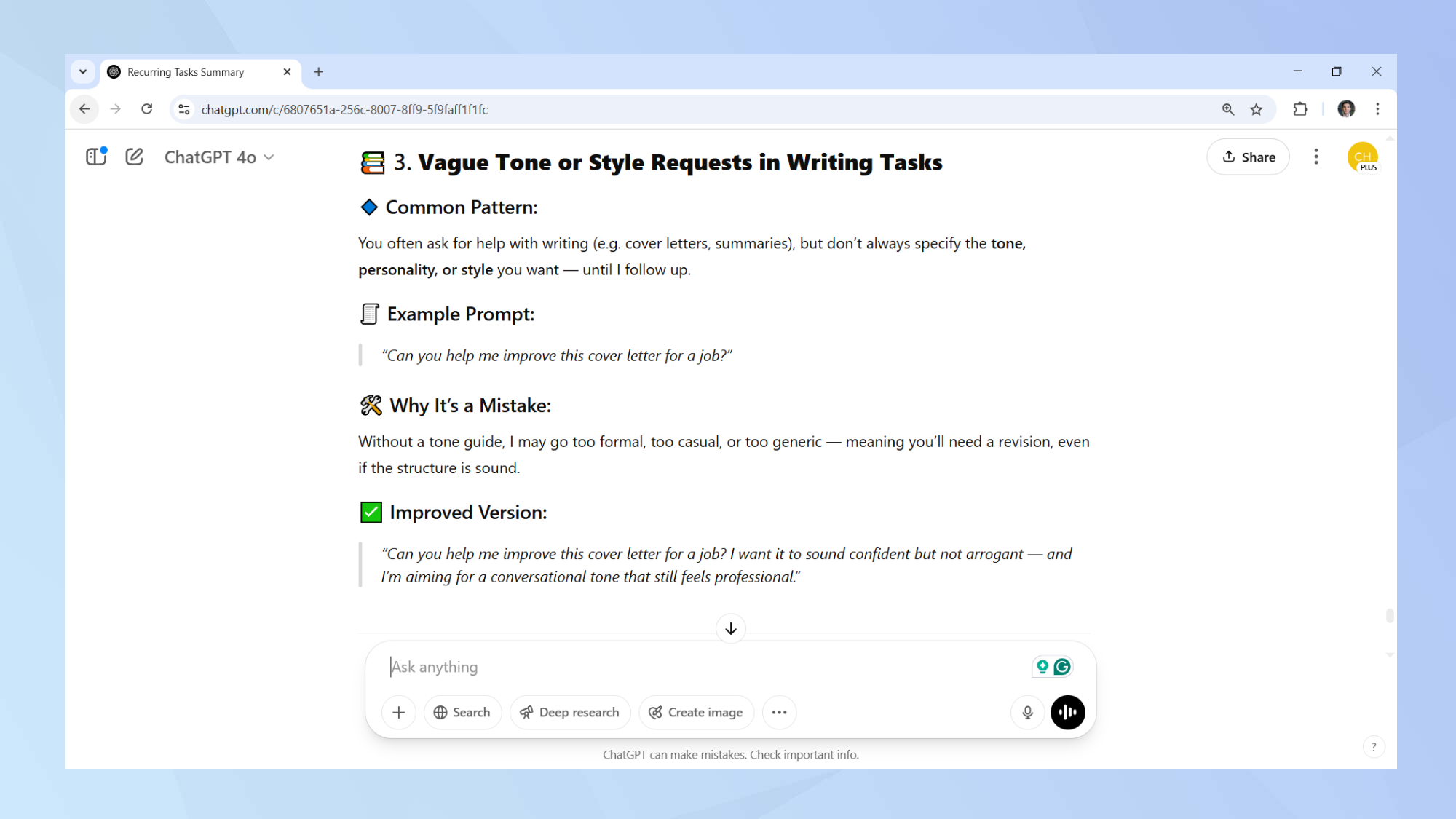Expand the ChatGPT 4o model selector
The width and height of the screenshot is (1456, 819).
tap(218, 157)
